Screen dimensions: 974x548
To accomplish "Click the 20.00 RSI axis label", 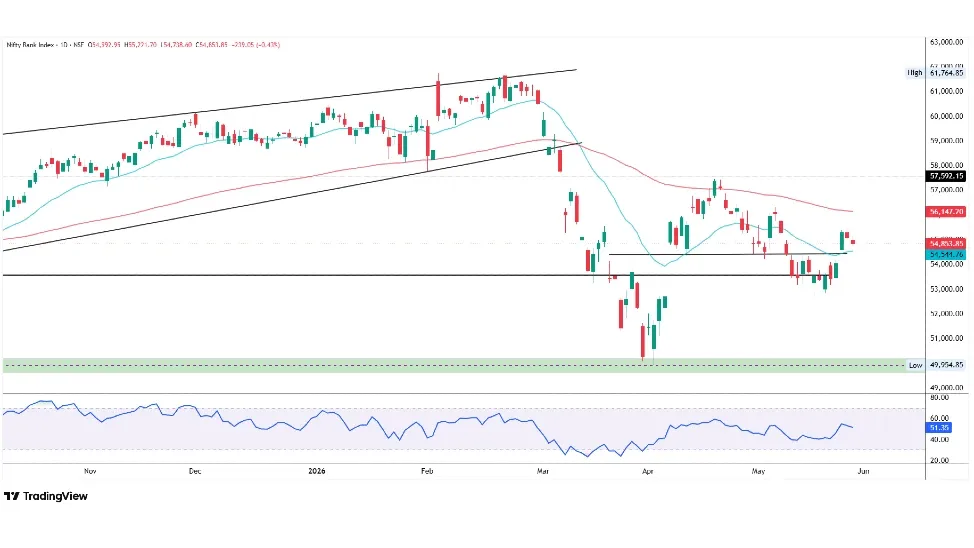I will click(x=939, y=460).
